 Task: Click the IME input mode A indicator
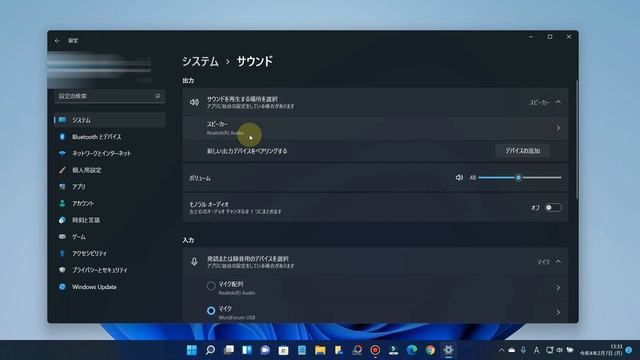(x=536, y=350)
